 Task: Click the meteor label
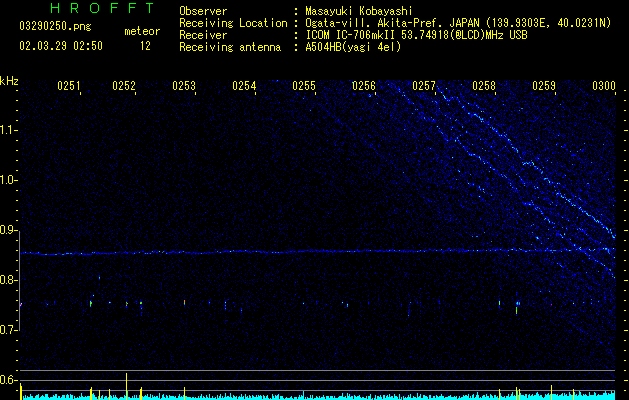[x=142, y=31]
